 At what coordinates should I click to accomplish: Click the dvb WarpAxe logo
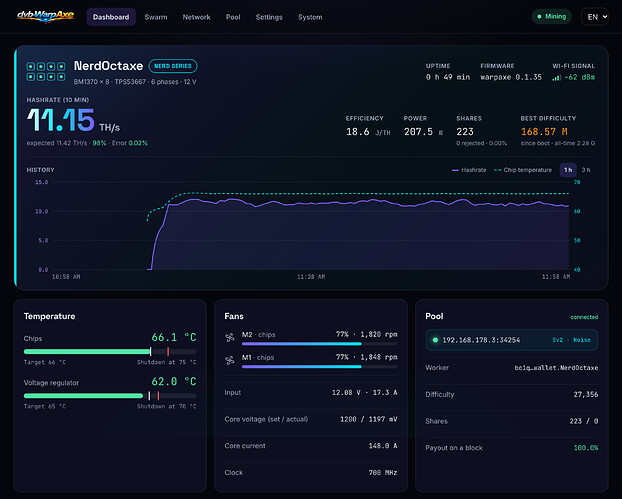pyautogui.click(x=45, y=16)
